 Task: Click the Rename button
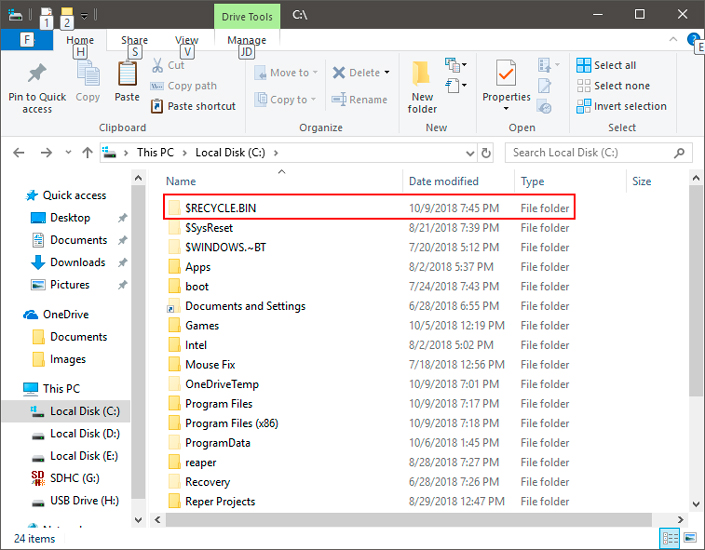coord(359,99)
